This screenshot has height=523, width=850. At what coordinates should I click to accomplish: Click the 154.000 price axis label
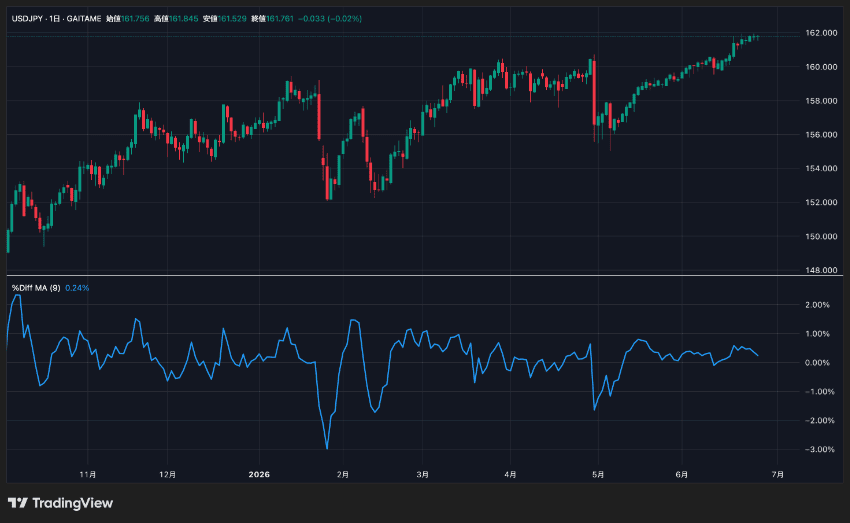pos(821,169)
